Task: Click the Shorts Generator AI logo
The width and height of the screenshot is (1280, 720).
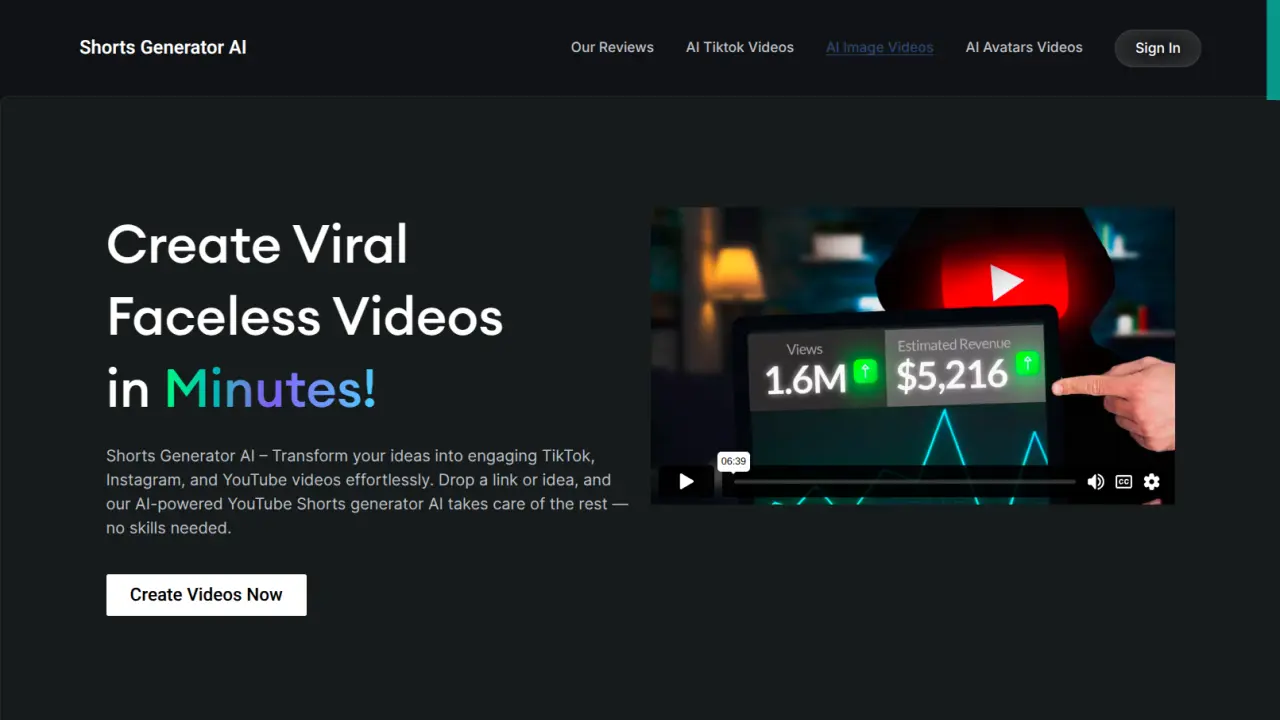Action: (x=163, y=47)
